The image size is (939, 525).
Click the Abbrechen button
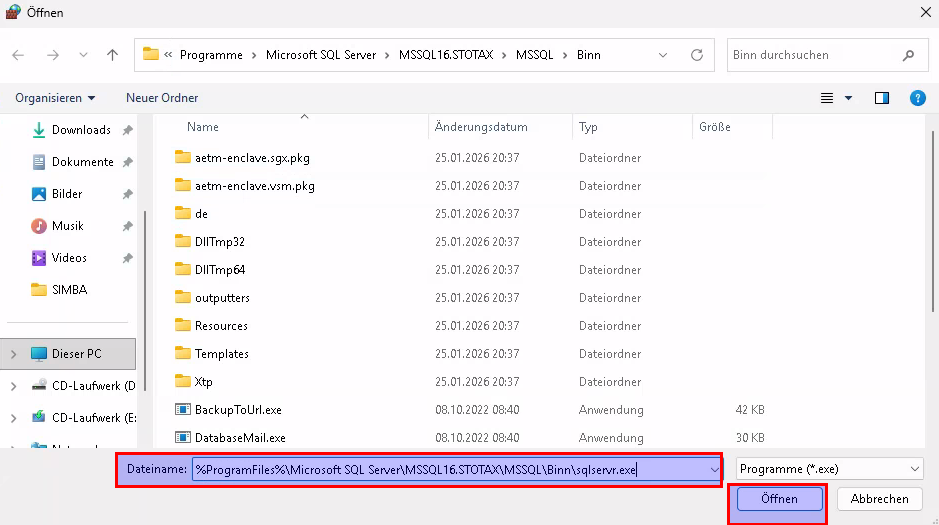879,499
